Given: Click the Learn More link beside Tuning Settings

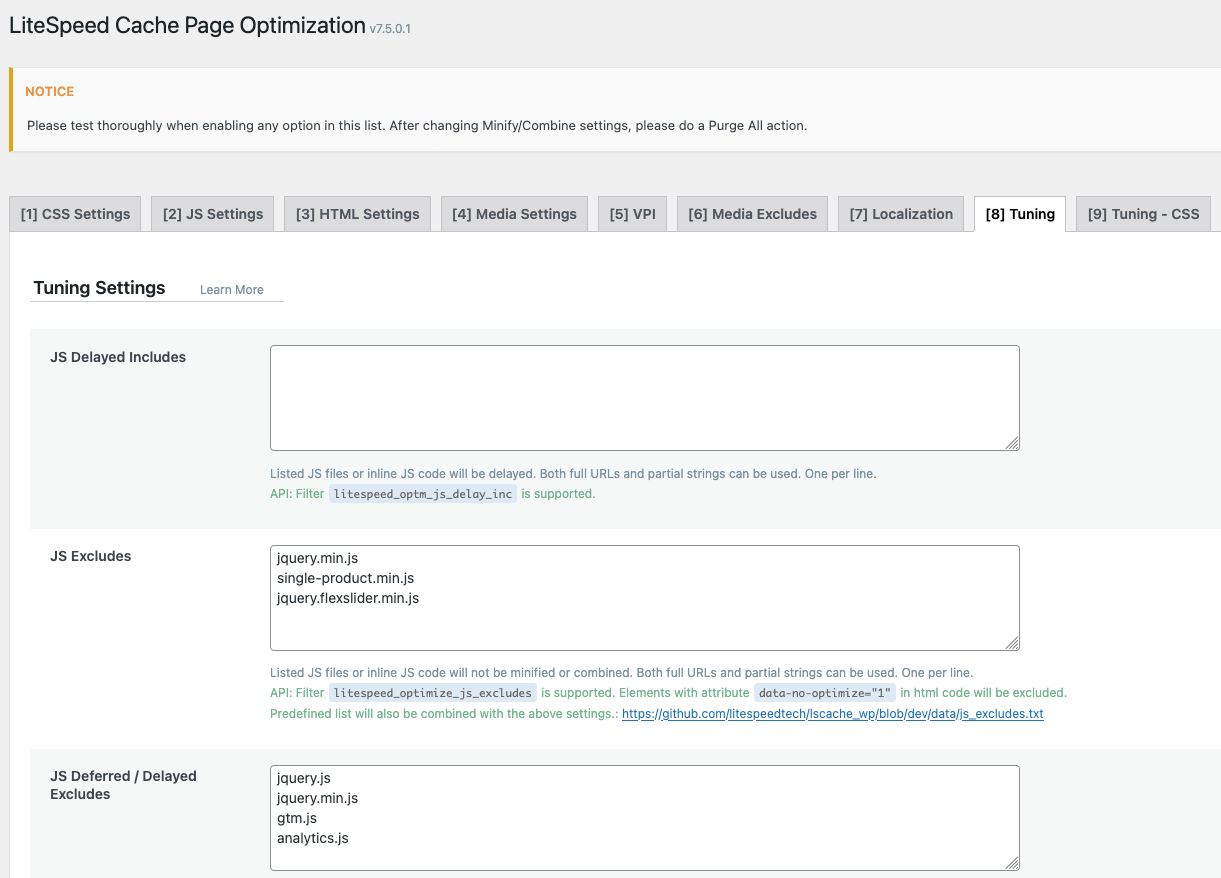Looking at the screenshot, I should pos(232,290).
